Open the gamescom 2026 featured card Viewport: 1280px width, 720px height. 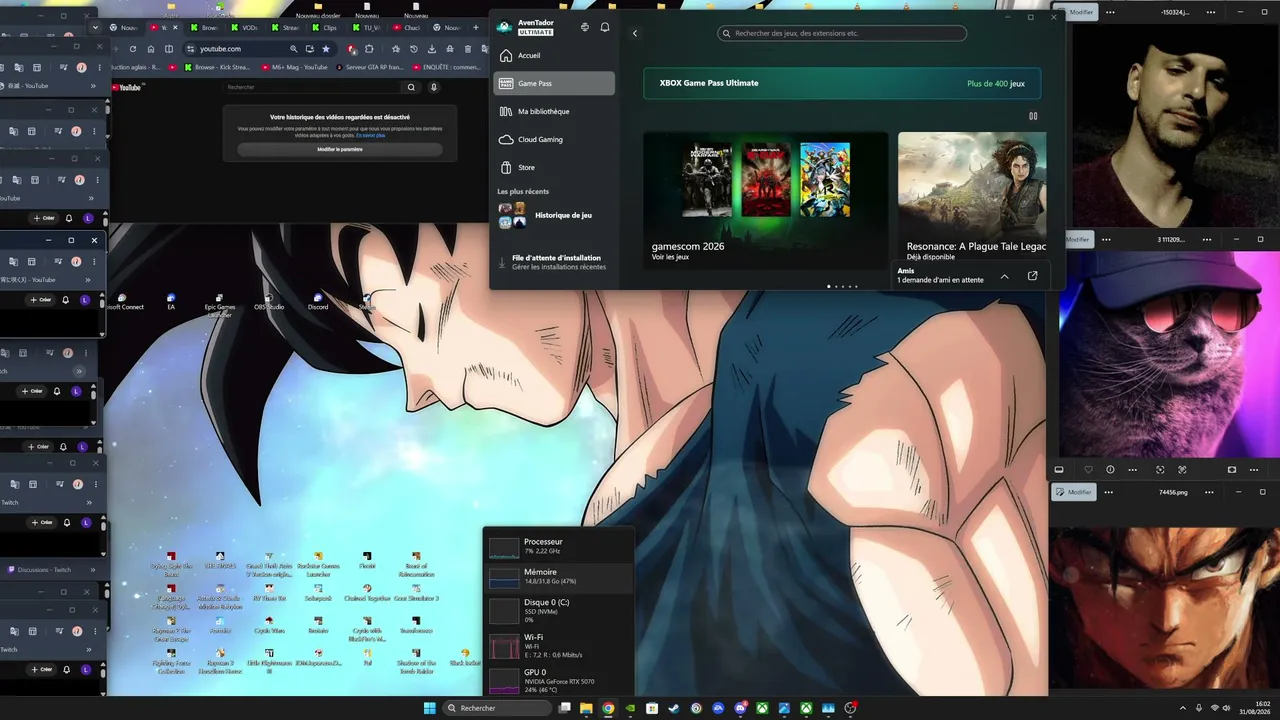(x=765, y=199)
